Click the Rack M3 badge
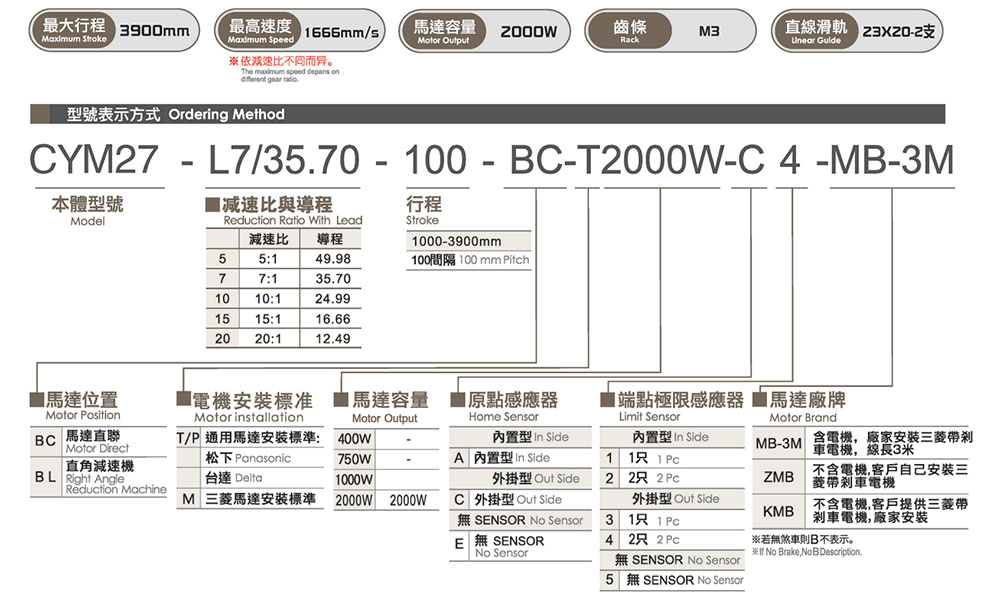 (x=671, y=31)
